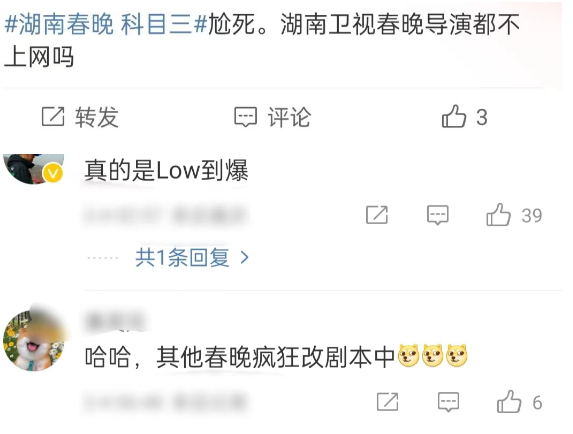Click the 转发 text label

click(x=97, y=117)
